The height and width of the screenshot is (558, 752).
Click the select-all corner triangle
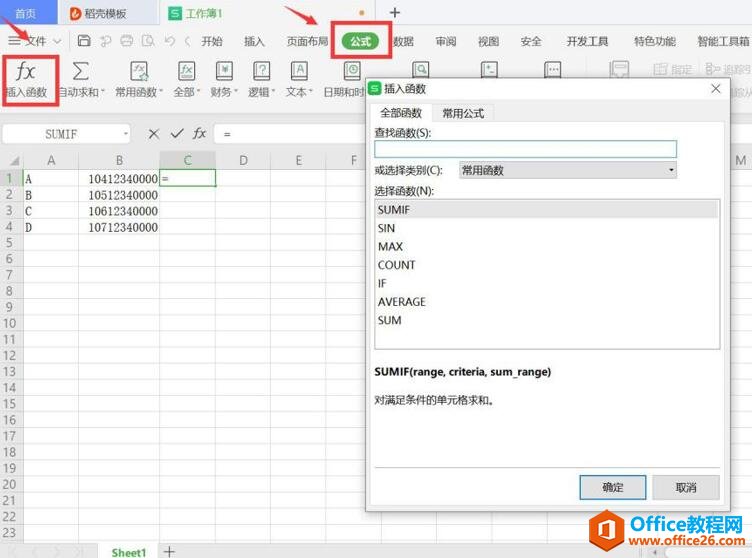click(14, 161)
